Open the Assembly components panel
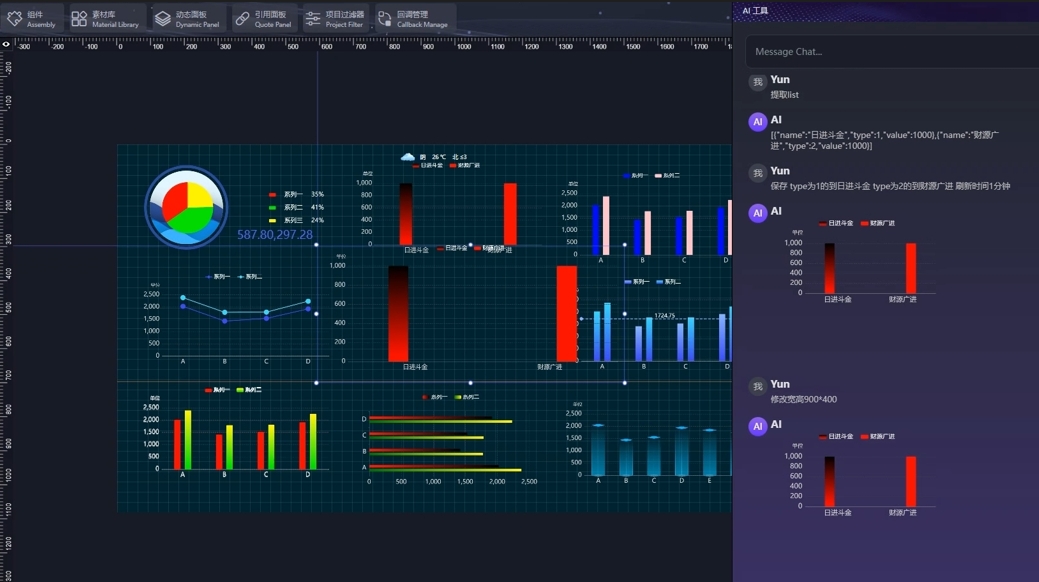Image resolution: width=1039 pixels, height=582 pixels. 32,18
